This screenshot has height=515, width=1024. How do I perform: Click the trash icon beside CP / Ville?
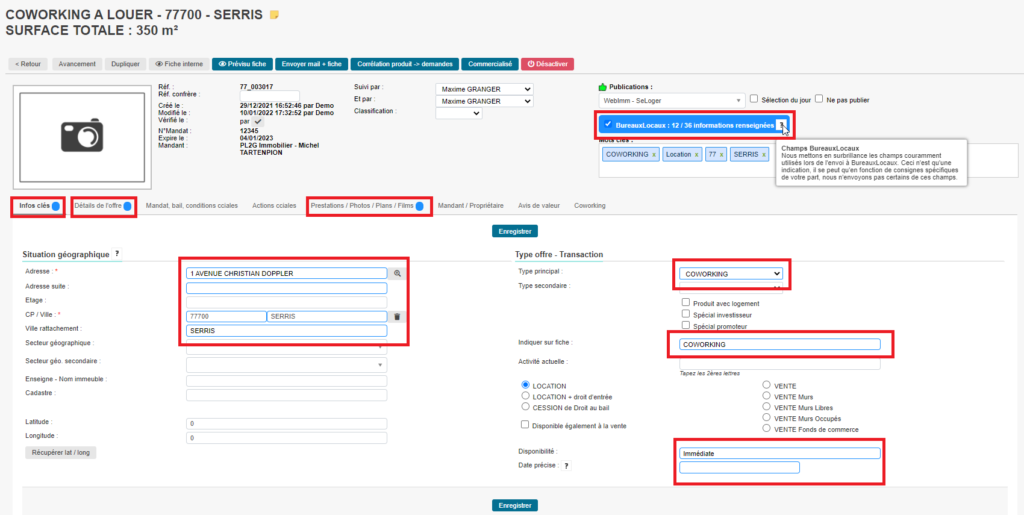396,316
